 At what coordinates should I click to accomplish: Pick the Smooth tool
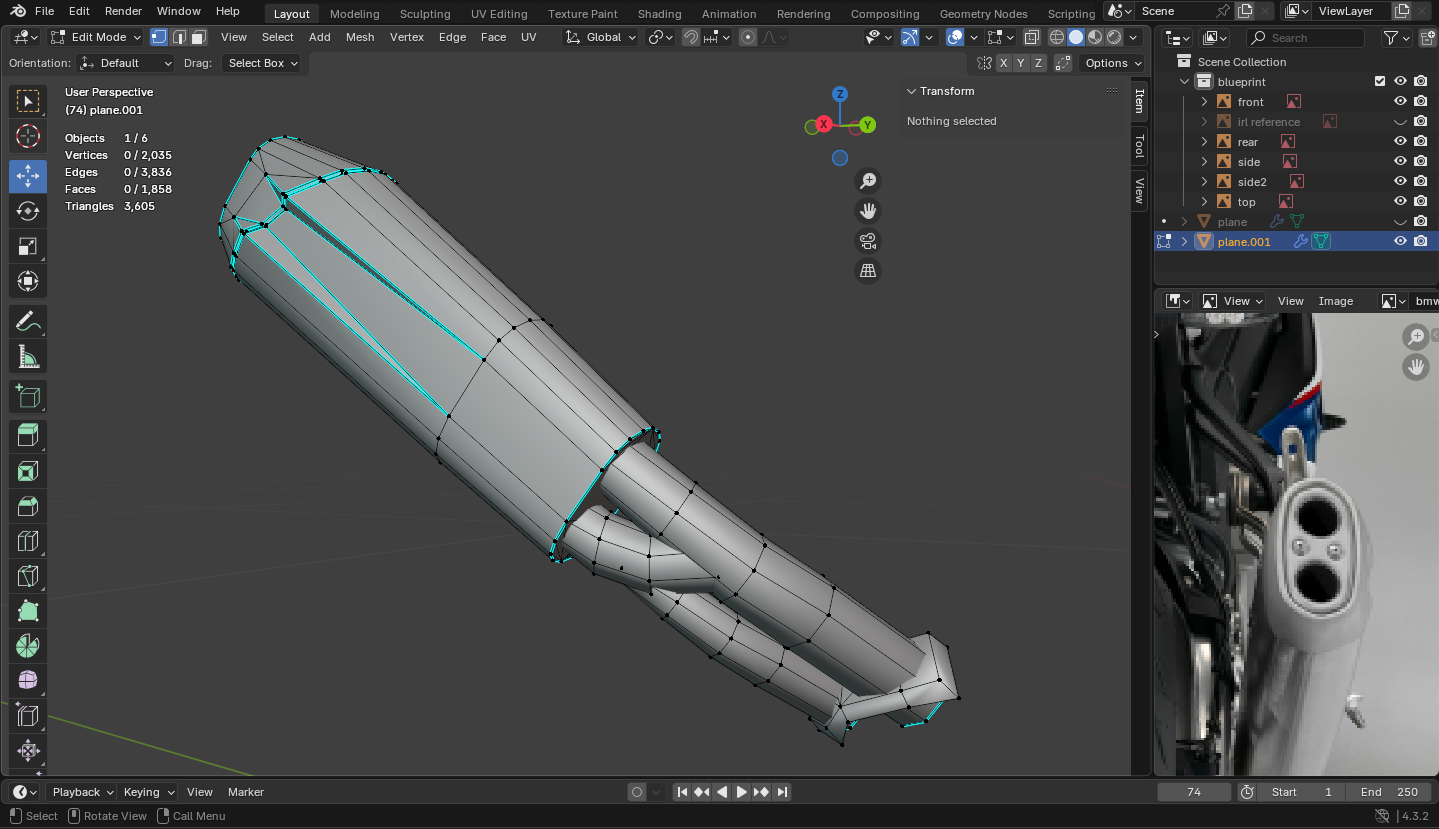pyautogui.click(x=28, y=681)
